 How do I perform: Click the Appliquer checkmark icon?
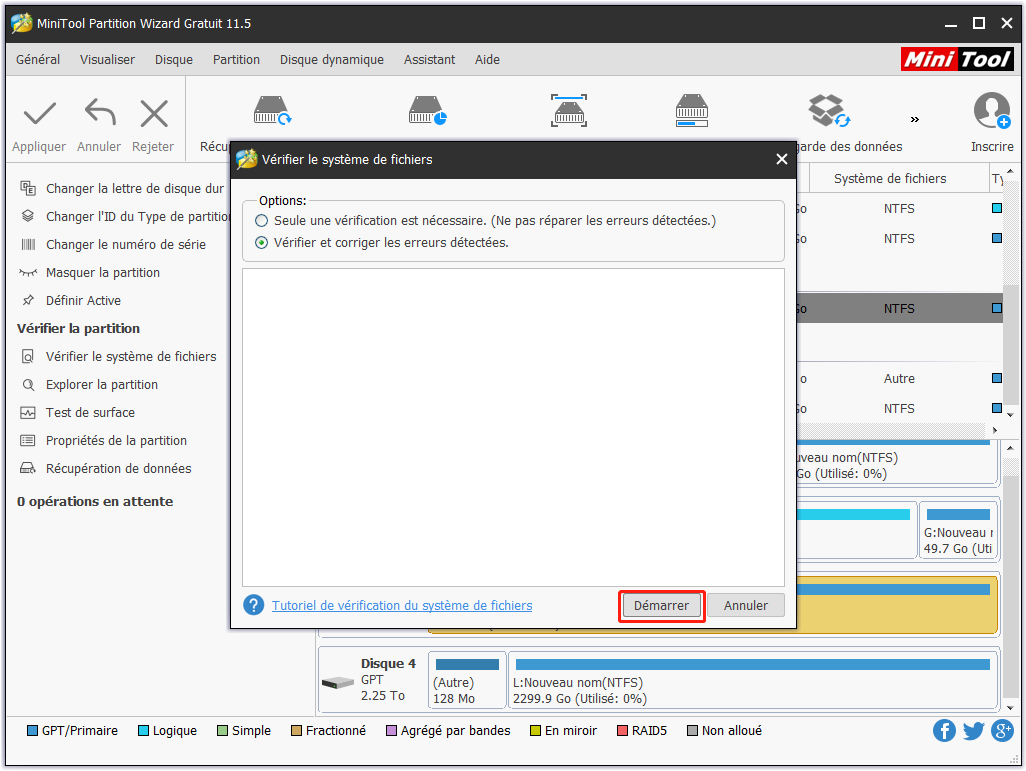39,114
